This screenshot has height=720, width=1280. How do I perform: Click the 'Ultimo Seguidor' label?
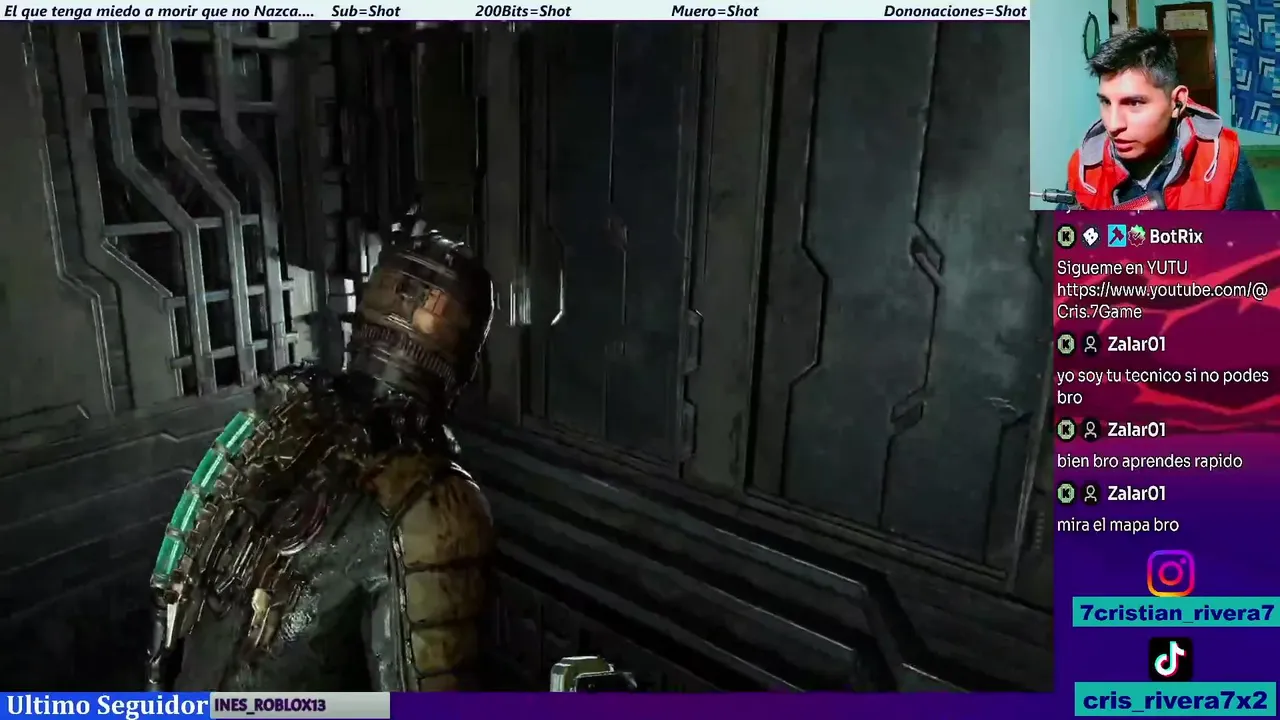[x=106, y=705]
